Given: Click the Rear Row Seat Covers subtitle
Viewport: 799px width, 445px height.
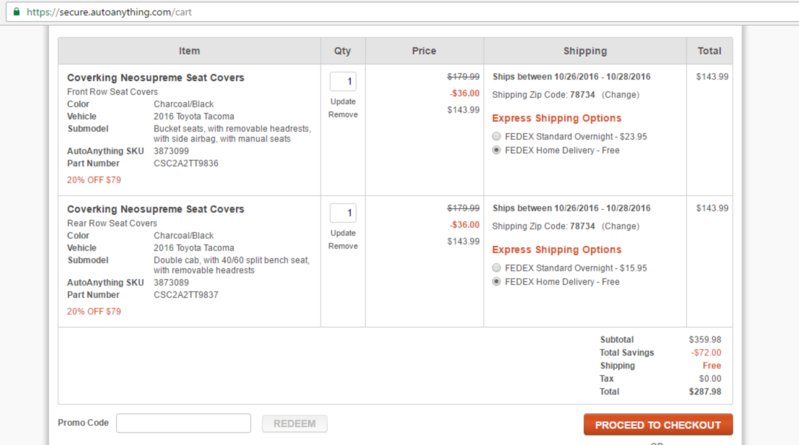Looking at the screenshot, I should [x=112, y=223].
